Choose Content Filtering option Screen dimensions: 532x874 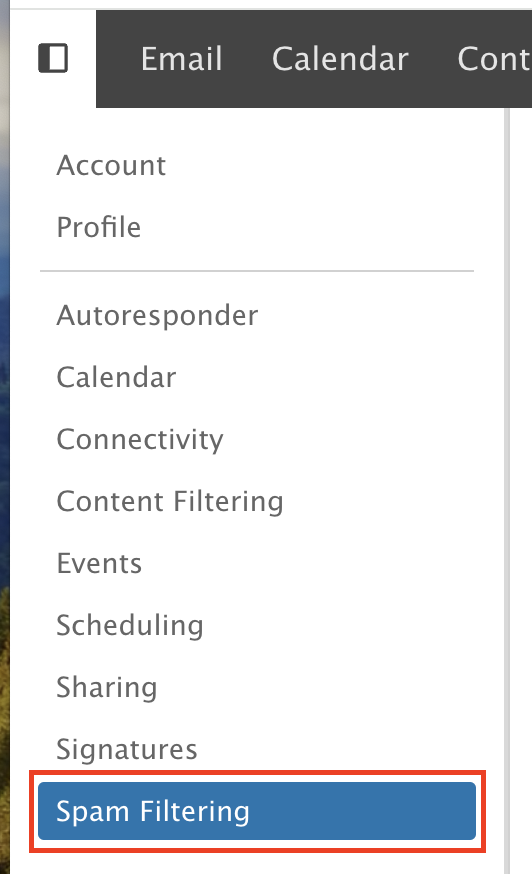pyautogui.click(x=170, y=501)
